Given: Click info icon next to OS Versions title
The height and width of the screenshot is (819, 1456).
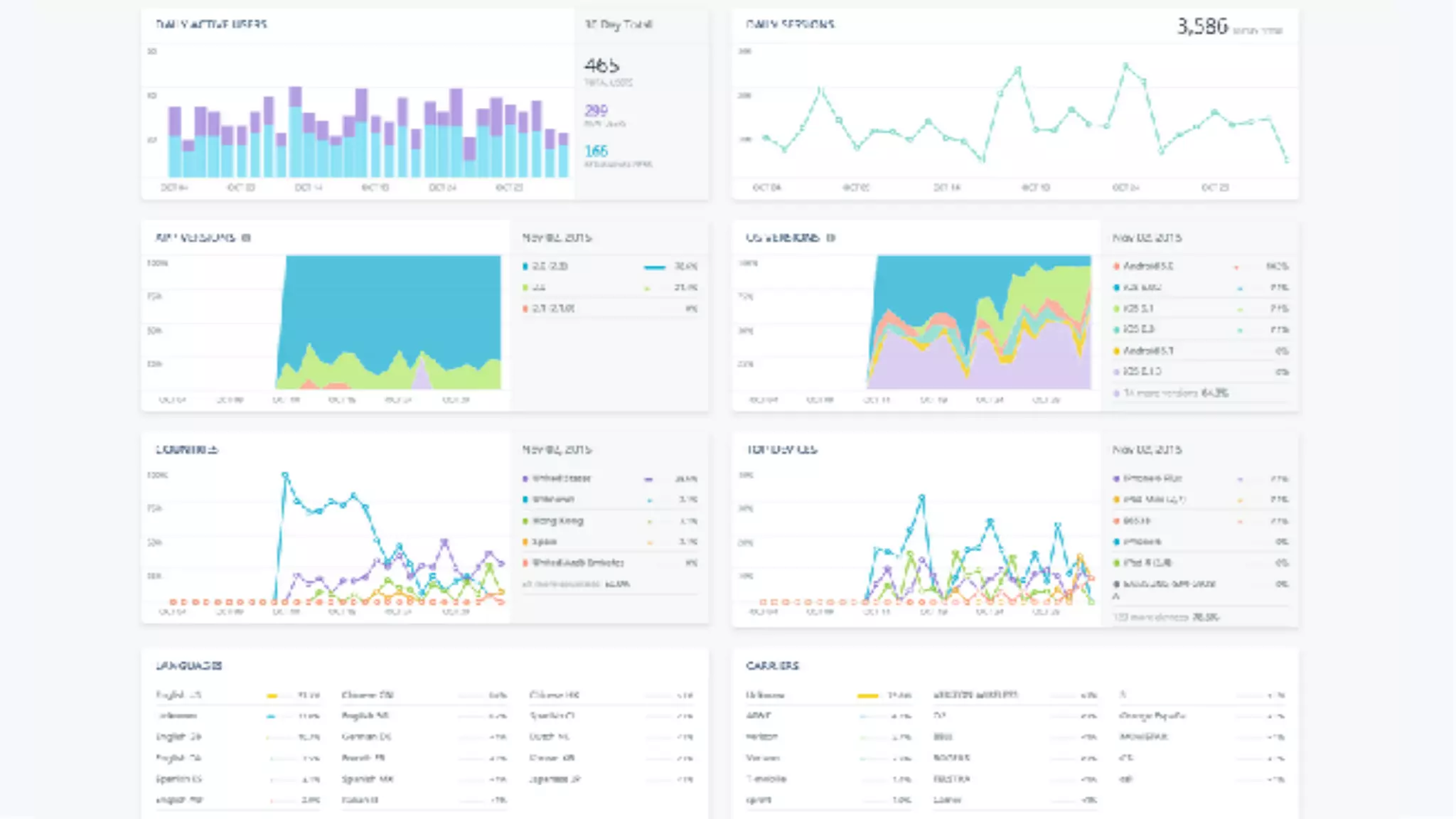Looking at the screenshot, I should [x=831, y=237].
